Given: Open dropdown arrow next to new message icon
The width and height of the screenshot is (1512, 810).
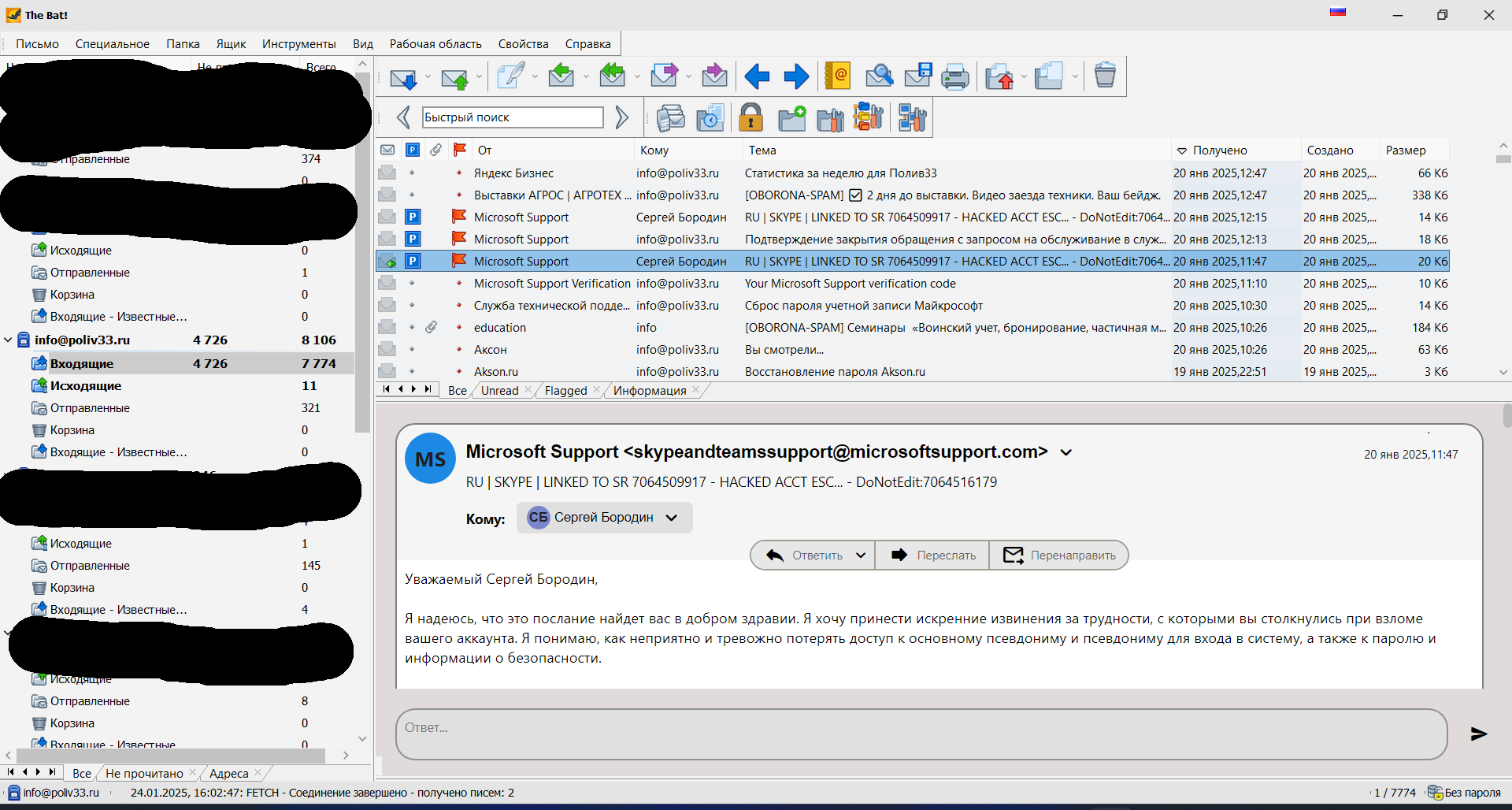Looking at the screenshot, I should click(x=535, y=77).
